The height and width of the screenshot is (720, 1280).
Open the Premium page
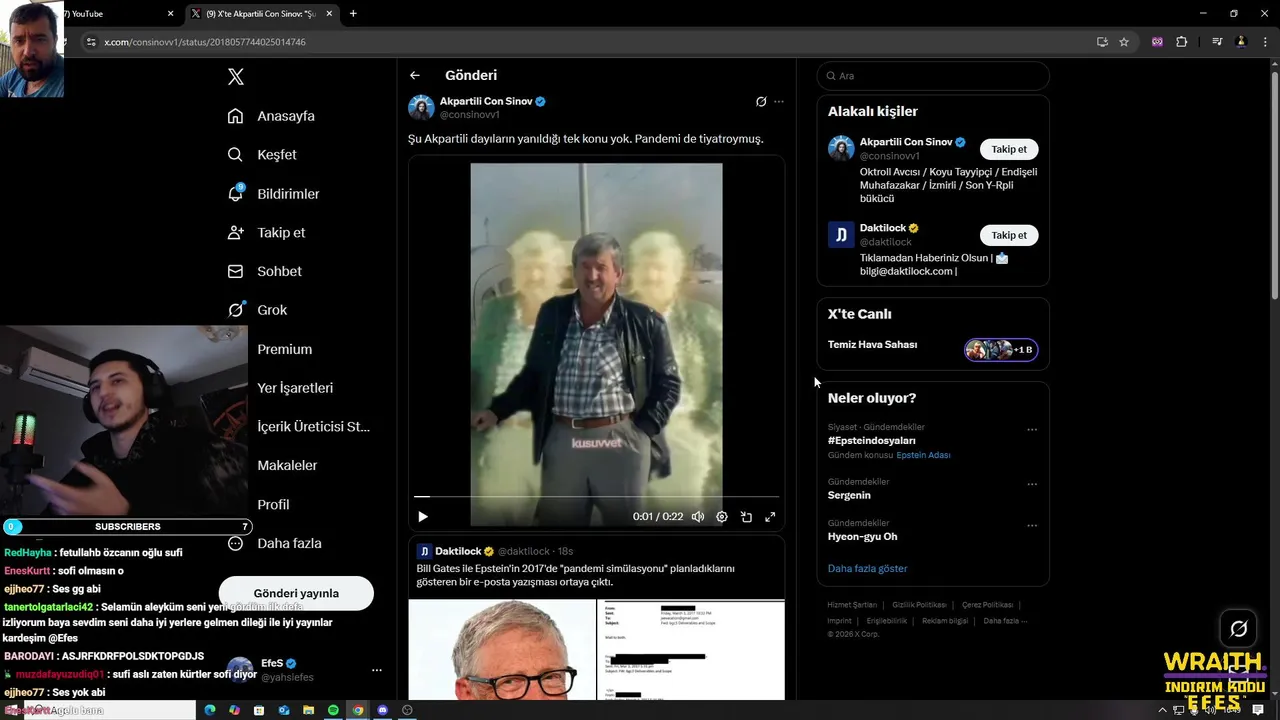pos(284,349)
